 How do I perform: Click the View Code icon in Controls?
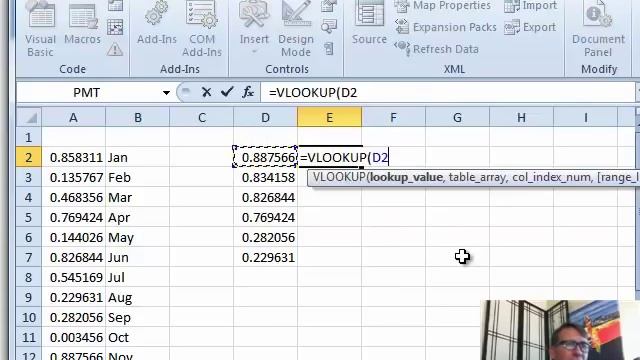tap(329, 27)
